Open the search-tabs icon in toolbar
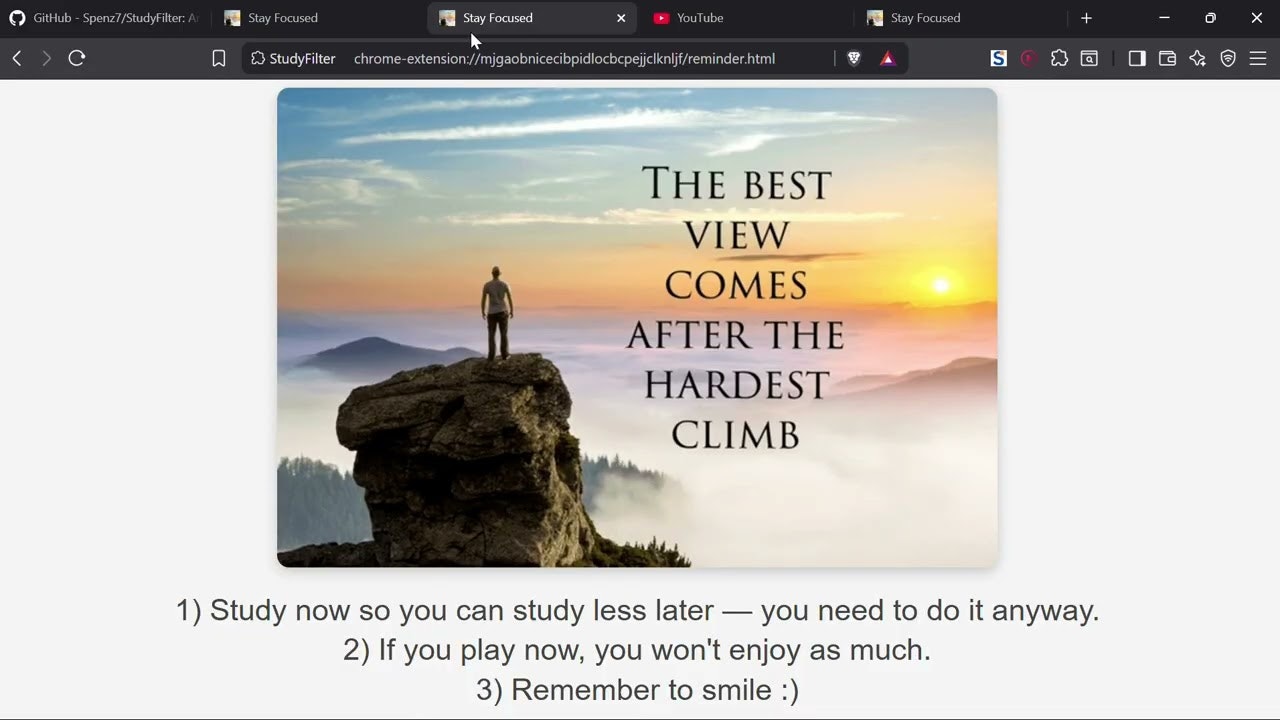The width and height of the screenshot is (1280, 720). coord(1089,58)
